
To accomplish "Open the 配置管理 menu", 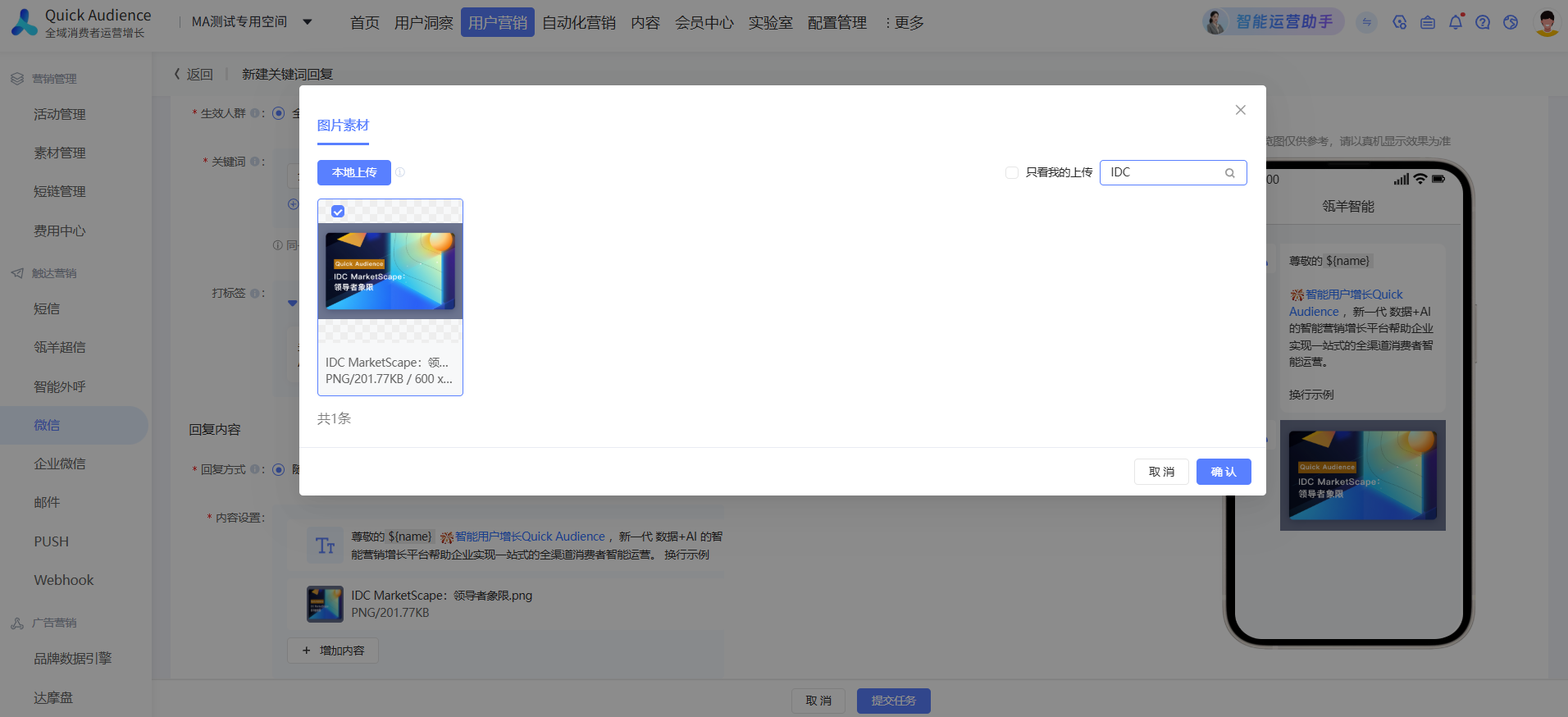I will click(x=837, y=23).
